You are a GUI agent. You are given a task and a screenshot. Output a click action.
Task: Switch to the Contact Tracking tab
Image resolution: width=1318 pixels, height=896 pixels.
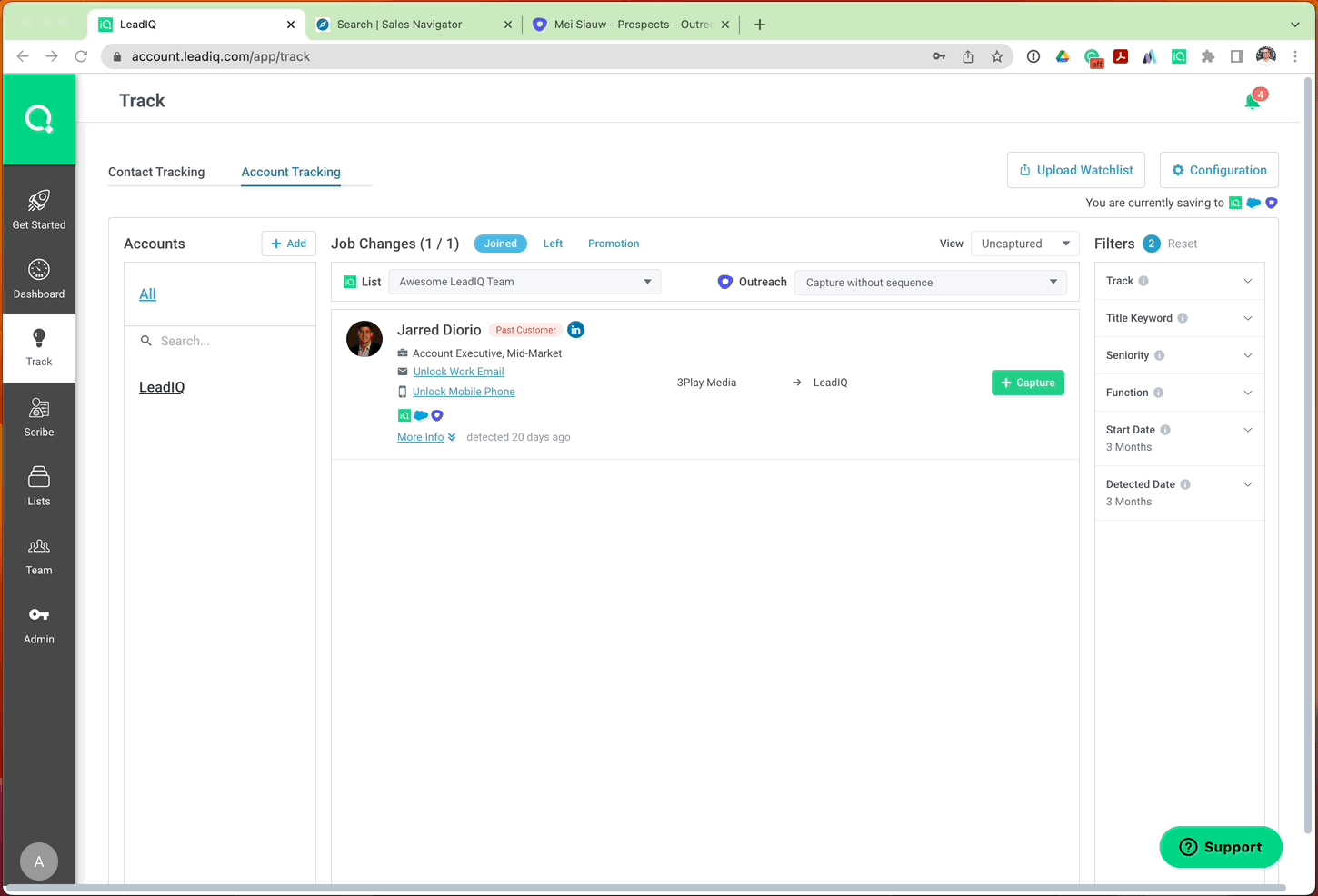[156, 172]
